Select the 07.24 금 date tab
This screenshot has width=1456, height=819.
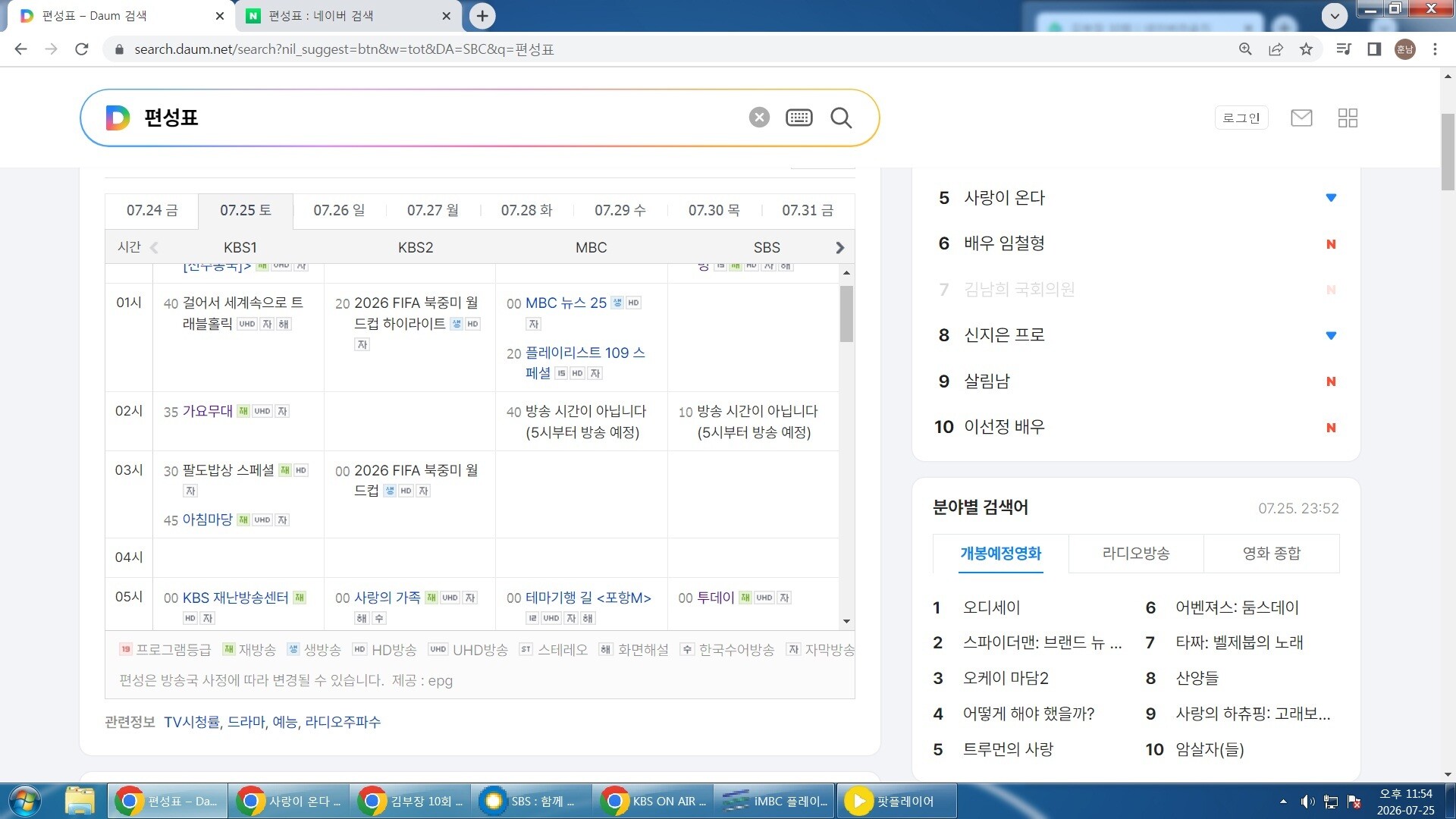pyautogui.click(x=152, y=210)
